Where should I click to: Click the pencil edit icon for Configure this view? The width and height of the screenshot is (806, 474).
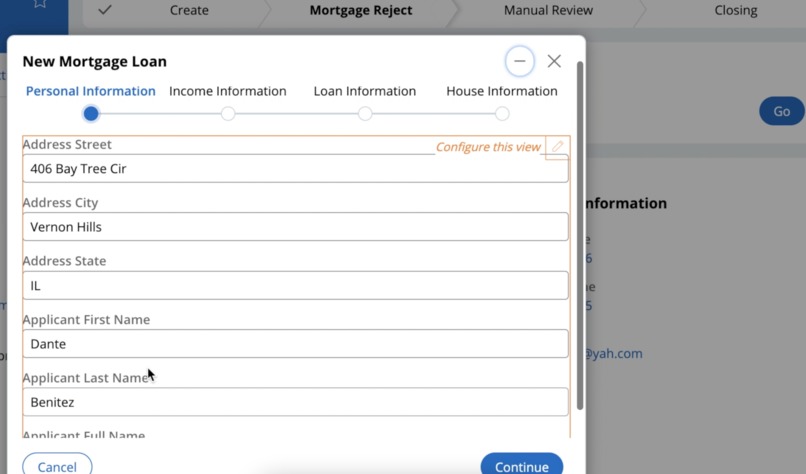557,147
